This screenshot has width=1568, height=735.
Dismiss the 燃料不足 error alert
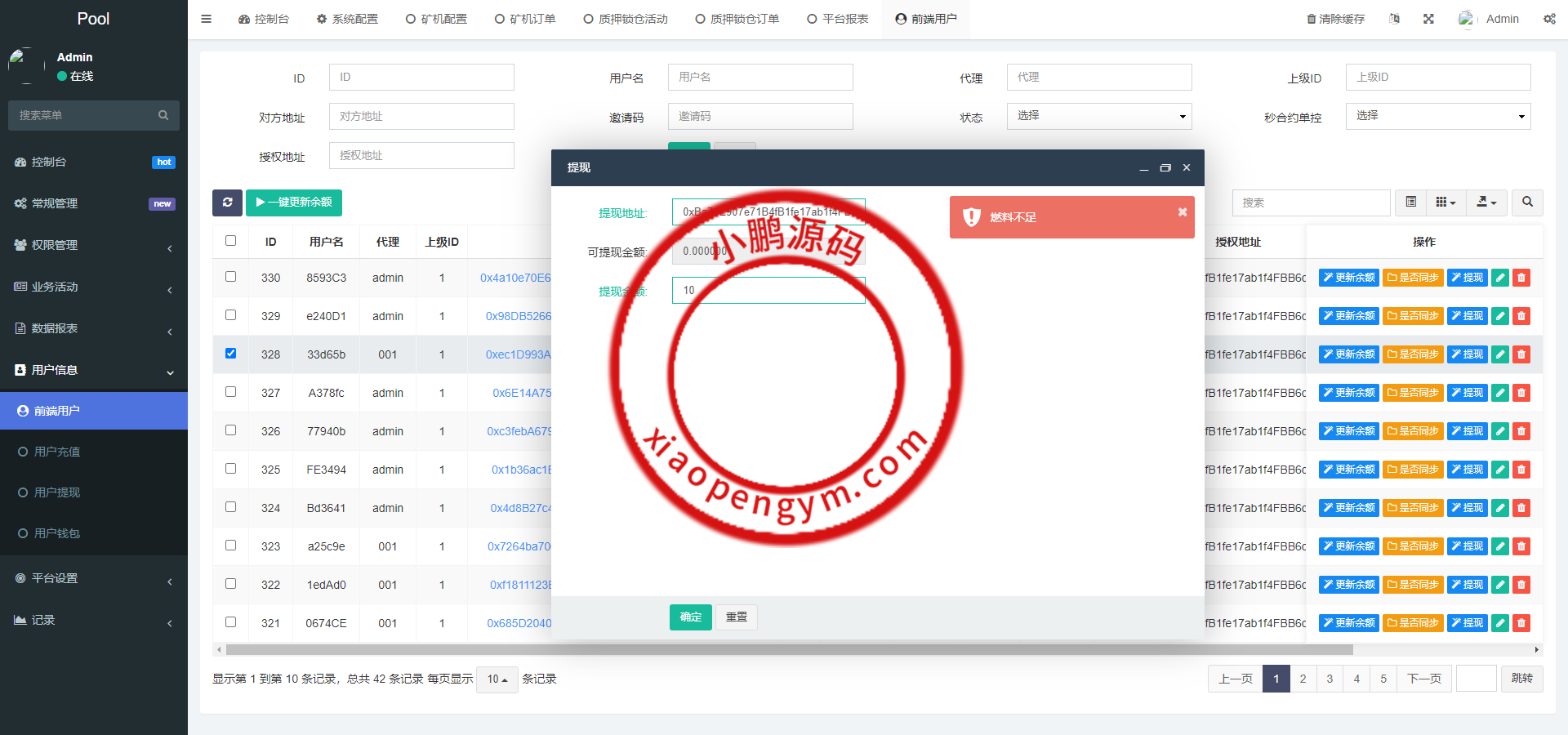coord(1182,212)
